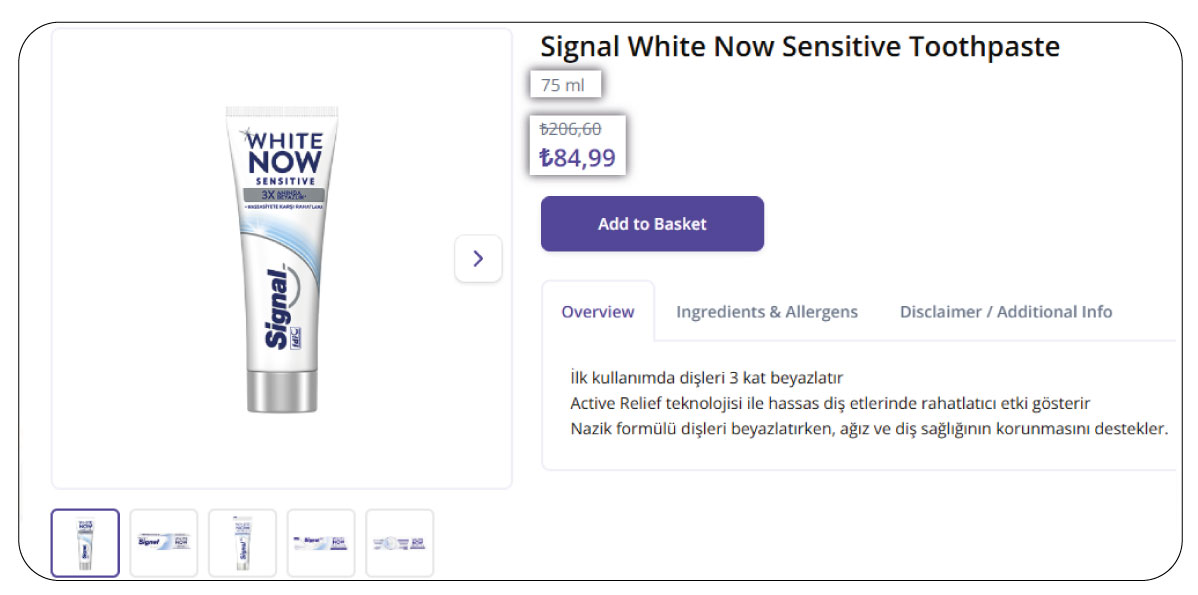Click the Signal White Now Sensitive Toothpaste title

[x=800, y=47]
